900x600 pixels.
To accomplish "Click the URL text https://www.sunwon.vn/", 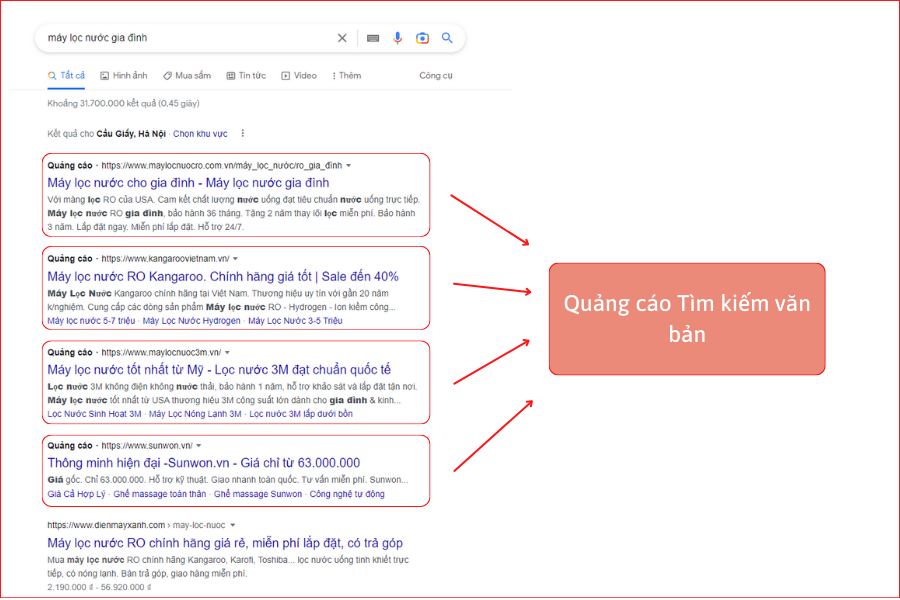I will [x=147, y=446].
